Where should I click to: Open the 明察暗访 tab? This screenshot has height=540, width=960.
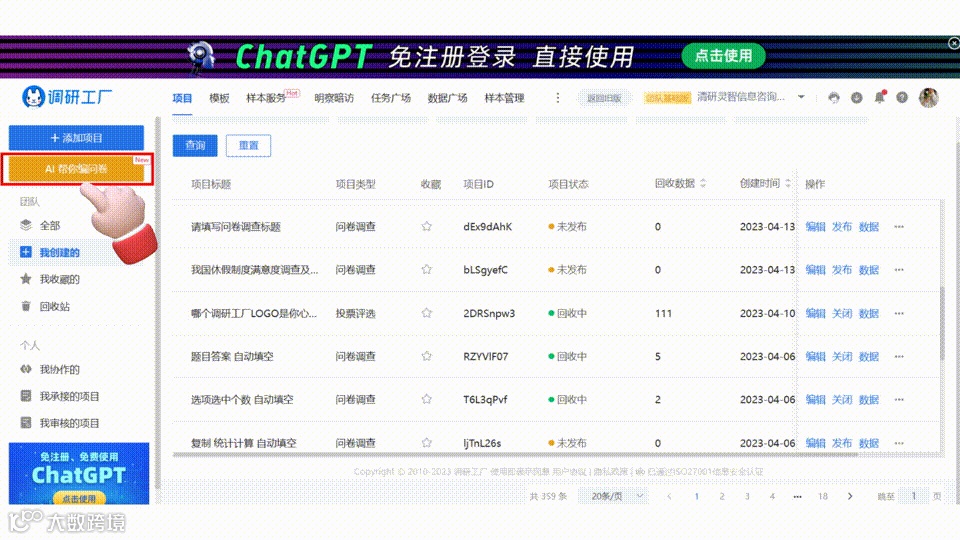coord(334,98)
